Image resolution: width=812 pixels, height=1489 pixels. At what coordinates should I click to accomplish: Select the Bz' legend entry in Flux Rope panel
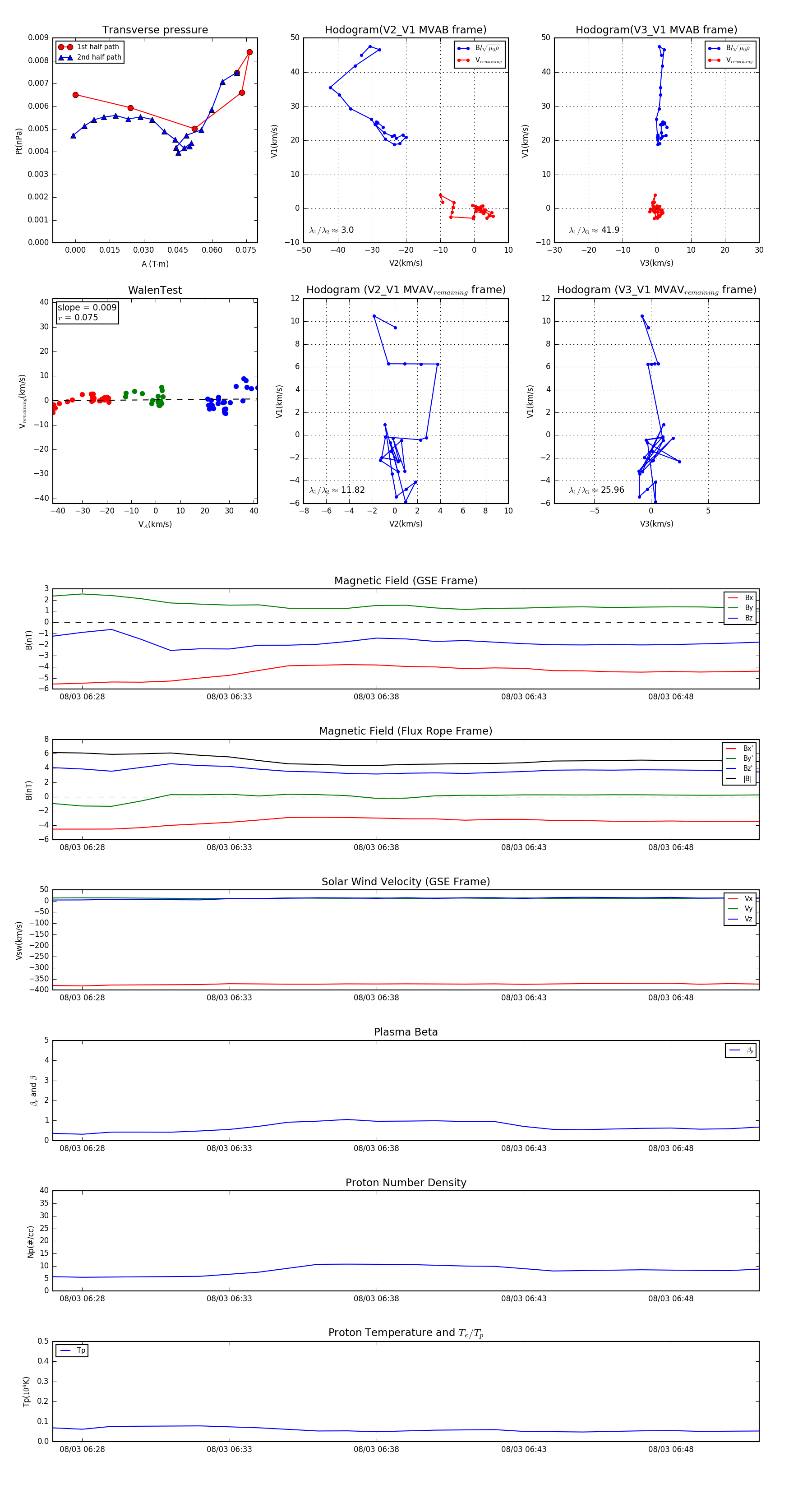pyautogui.click(x=739, y=768)
